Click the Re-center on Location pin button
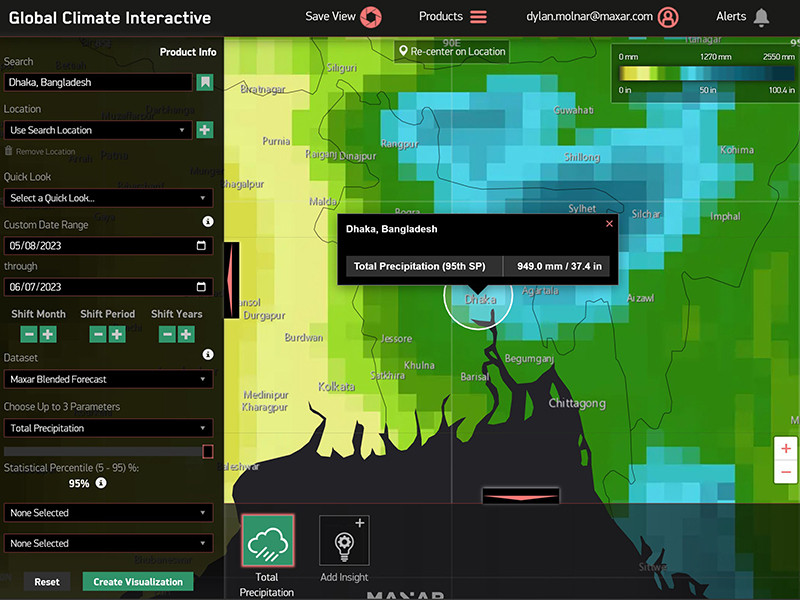The width and height of the screenshot is (800, 600). pyautogui.click(x=452, y=52)
